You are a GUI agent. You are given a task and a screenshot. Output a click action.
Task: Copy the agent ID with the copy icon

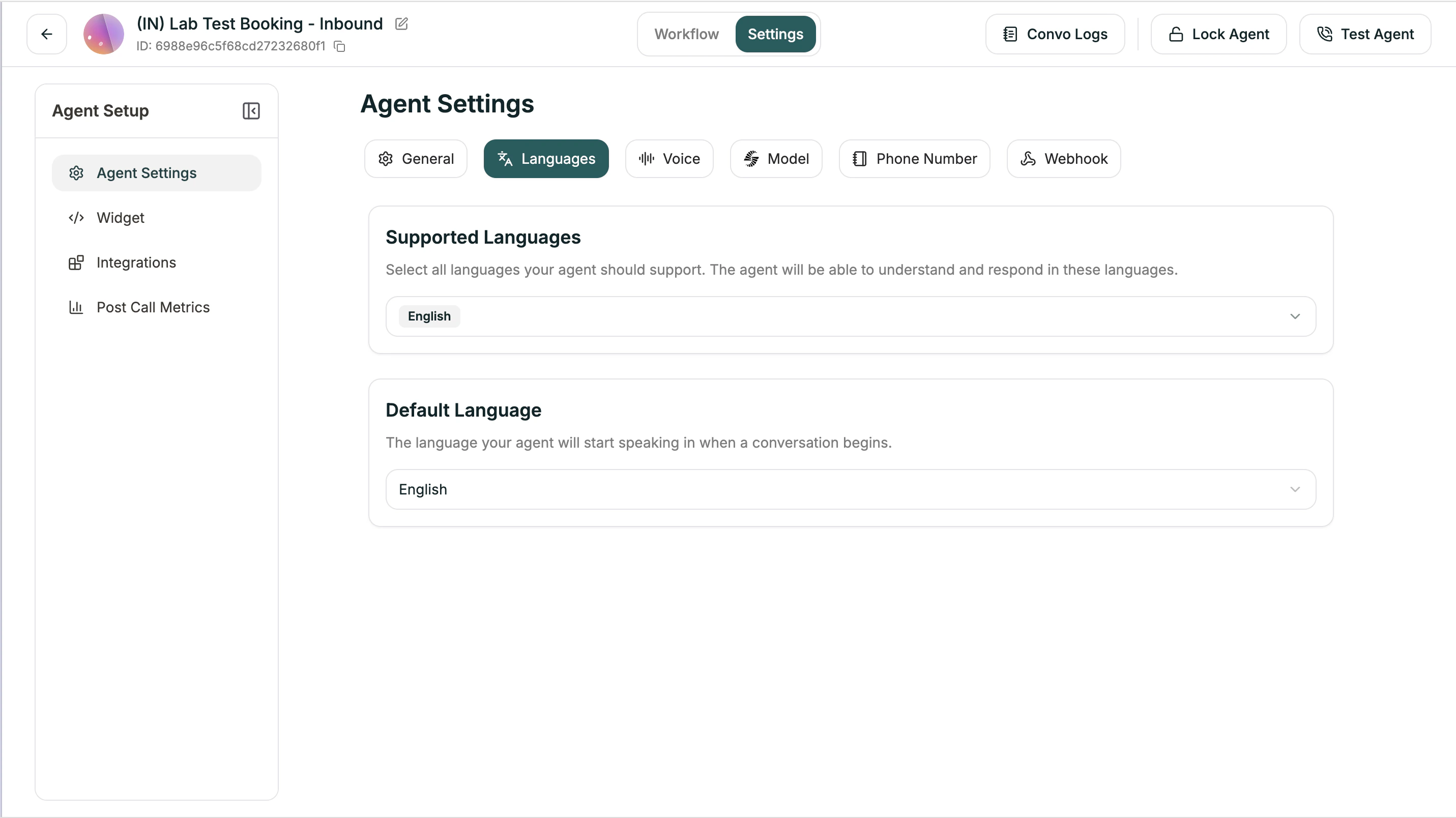coord(339,46)
